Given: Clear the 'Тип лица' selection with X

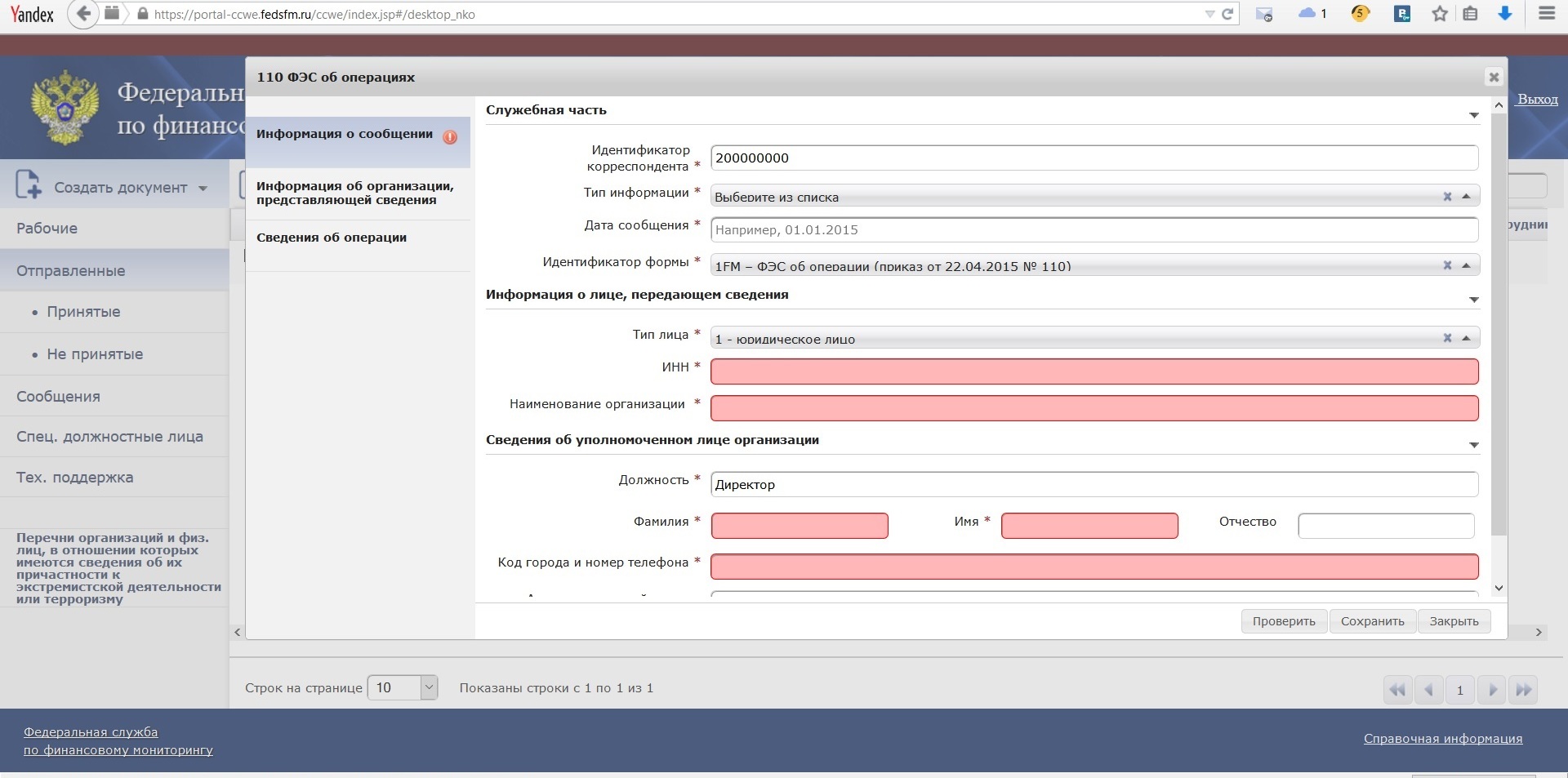Looking at the screenshot, I should coord(1447,338).
